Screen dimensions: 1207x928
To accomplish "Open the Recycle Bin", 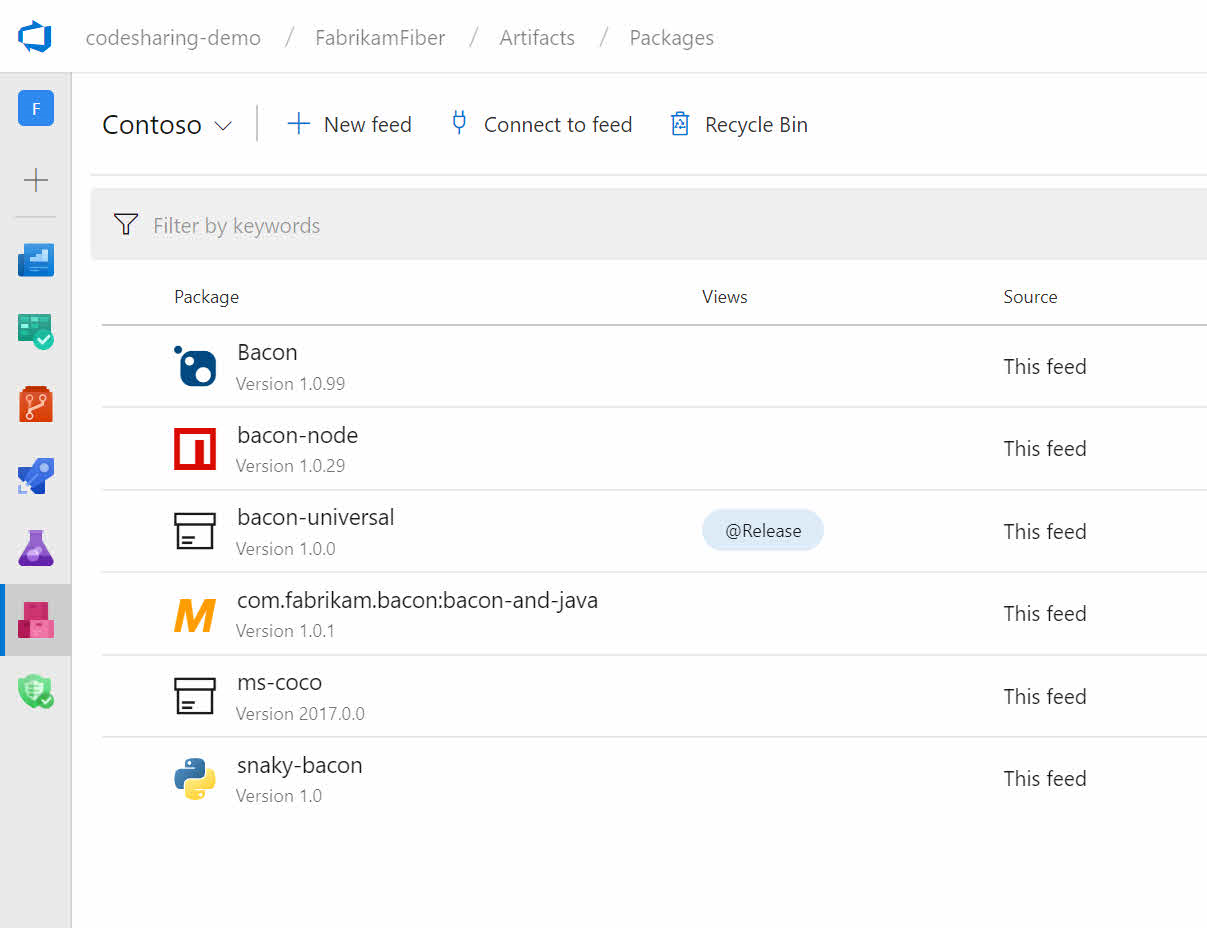I will [737, 124].
